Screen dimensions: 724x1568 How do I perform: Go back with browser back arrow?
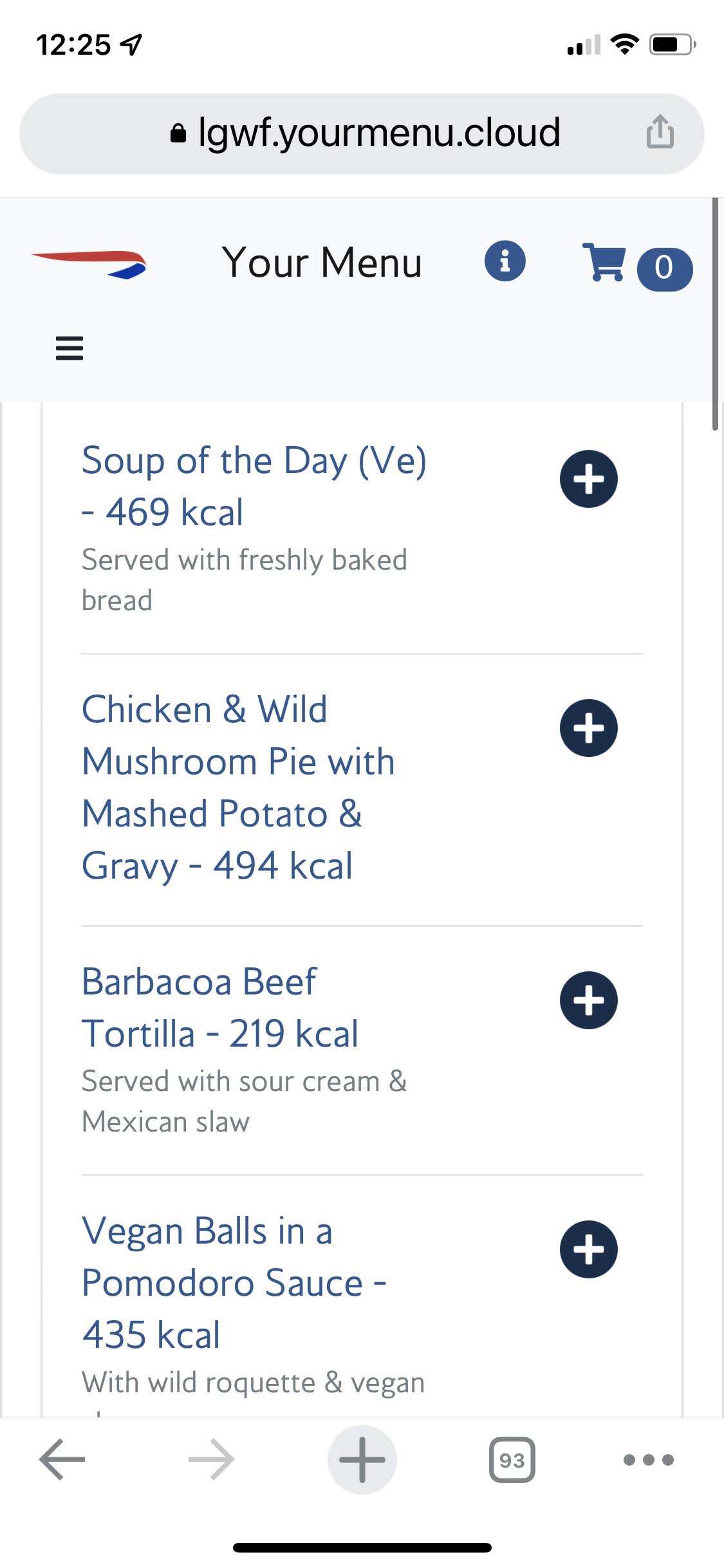tap(62, 1459)
